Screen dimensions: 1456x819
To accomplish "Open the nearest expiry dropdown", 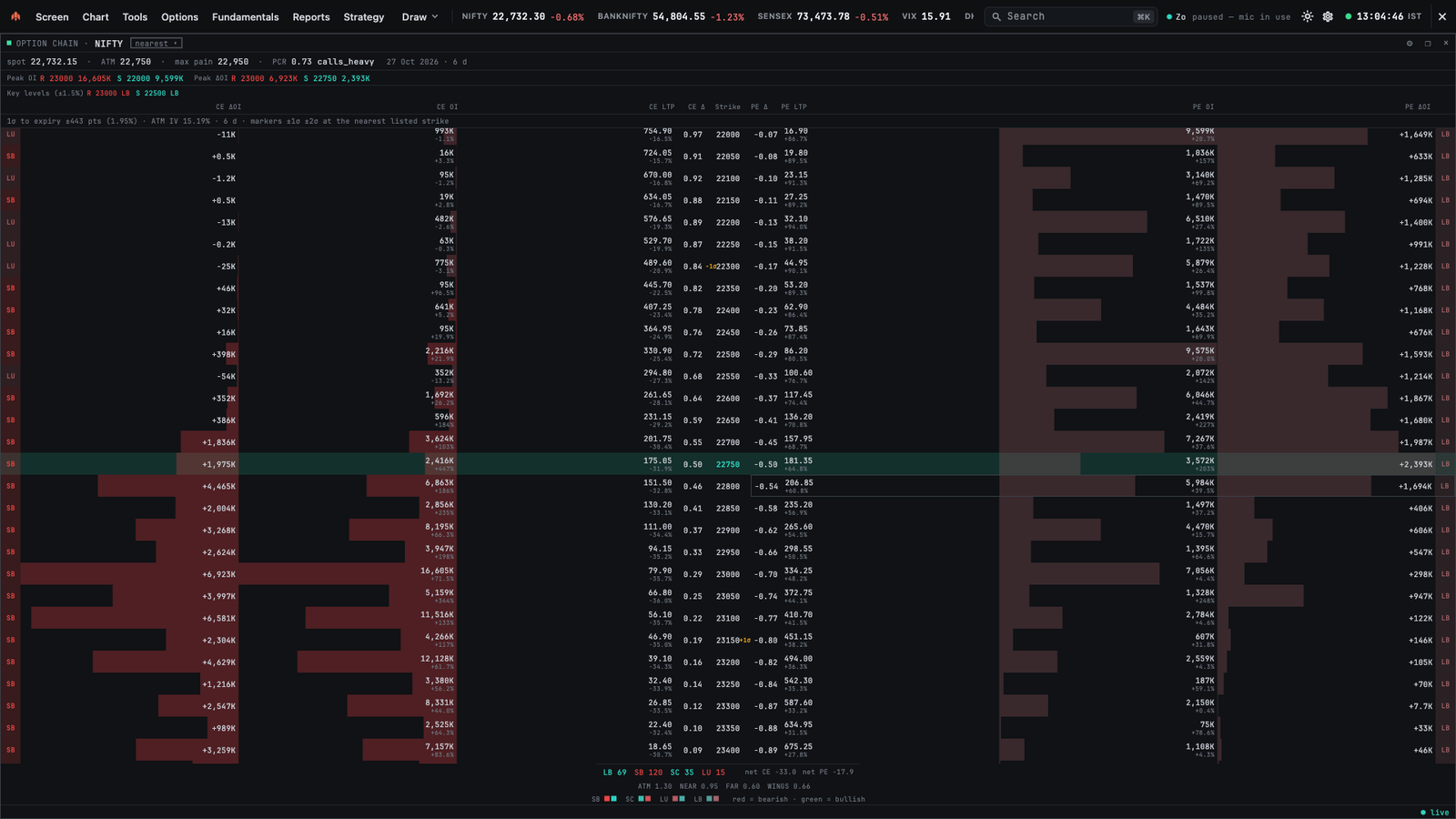I will (x=157, y=43).
